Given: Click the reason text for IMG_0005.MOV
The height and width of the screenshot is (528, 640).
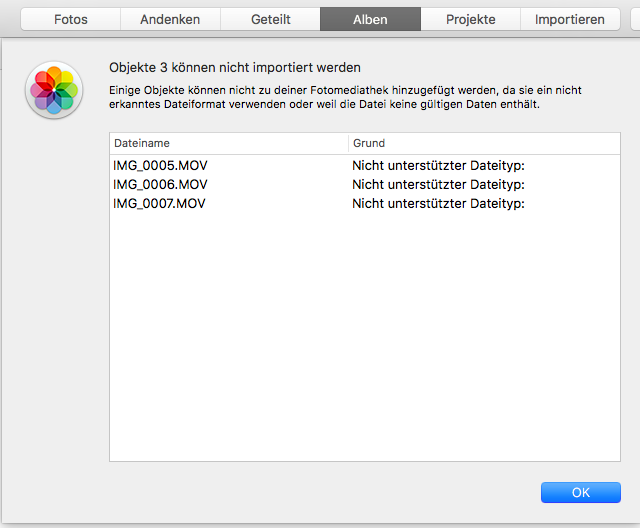Looking at the screenshot, I should (x=438, y=166).
